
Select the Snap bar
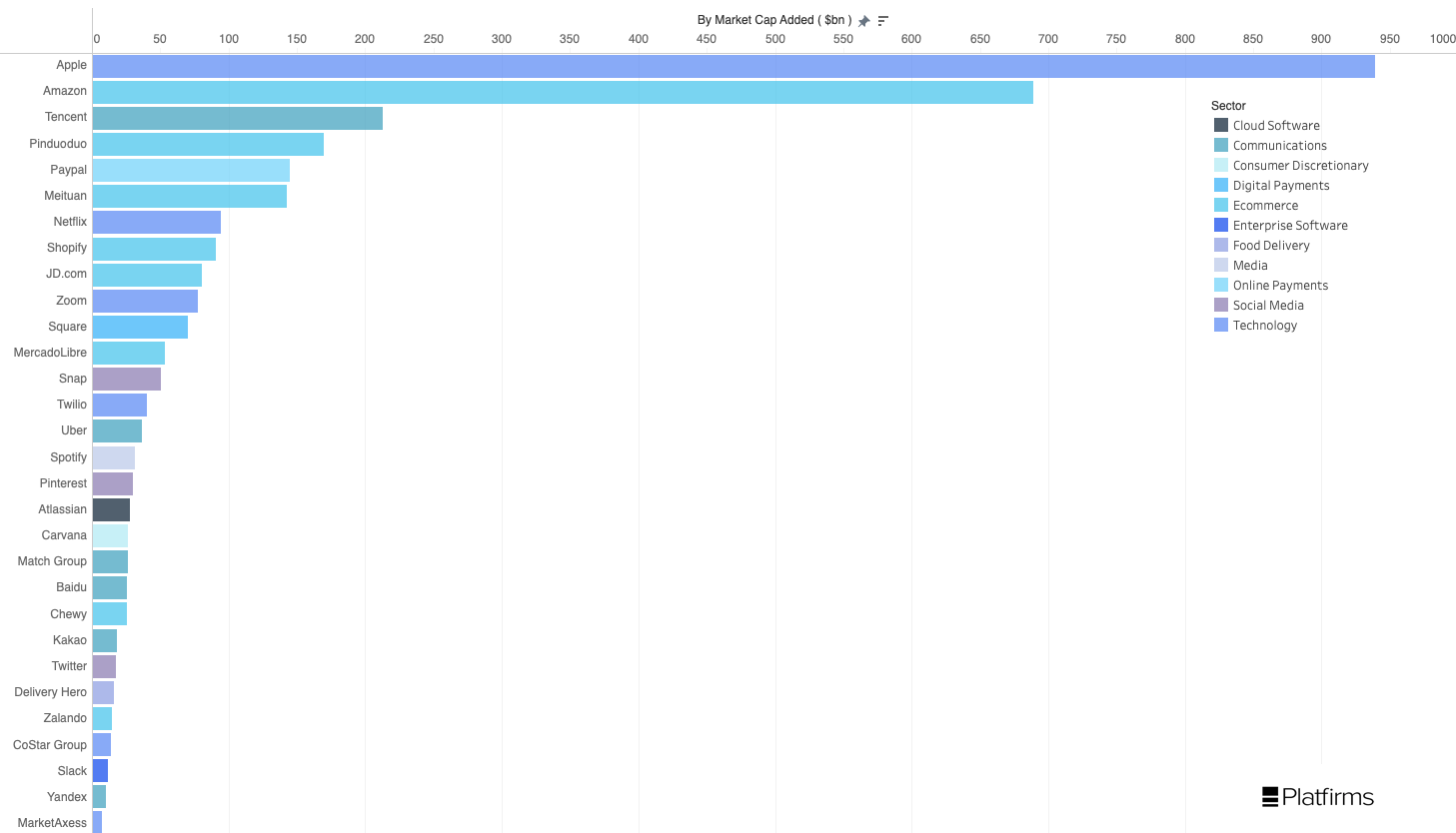click(127, 379)
